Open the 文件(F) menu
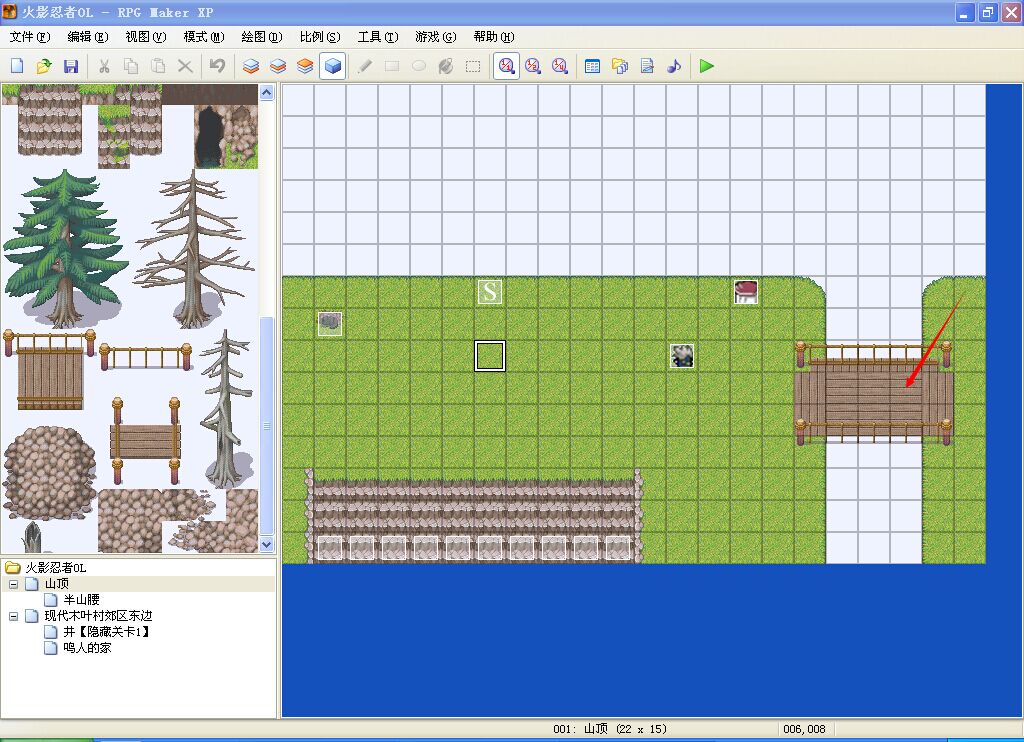Image resolution: width=1024 pixels, height=742 pixels. point(30,37)
